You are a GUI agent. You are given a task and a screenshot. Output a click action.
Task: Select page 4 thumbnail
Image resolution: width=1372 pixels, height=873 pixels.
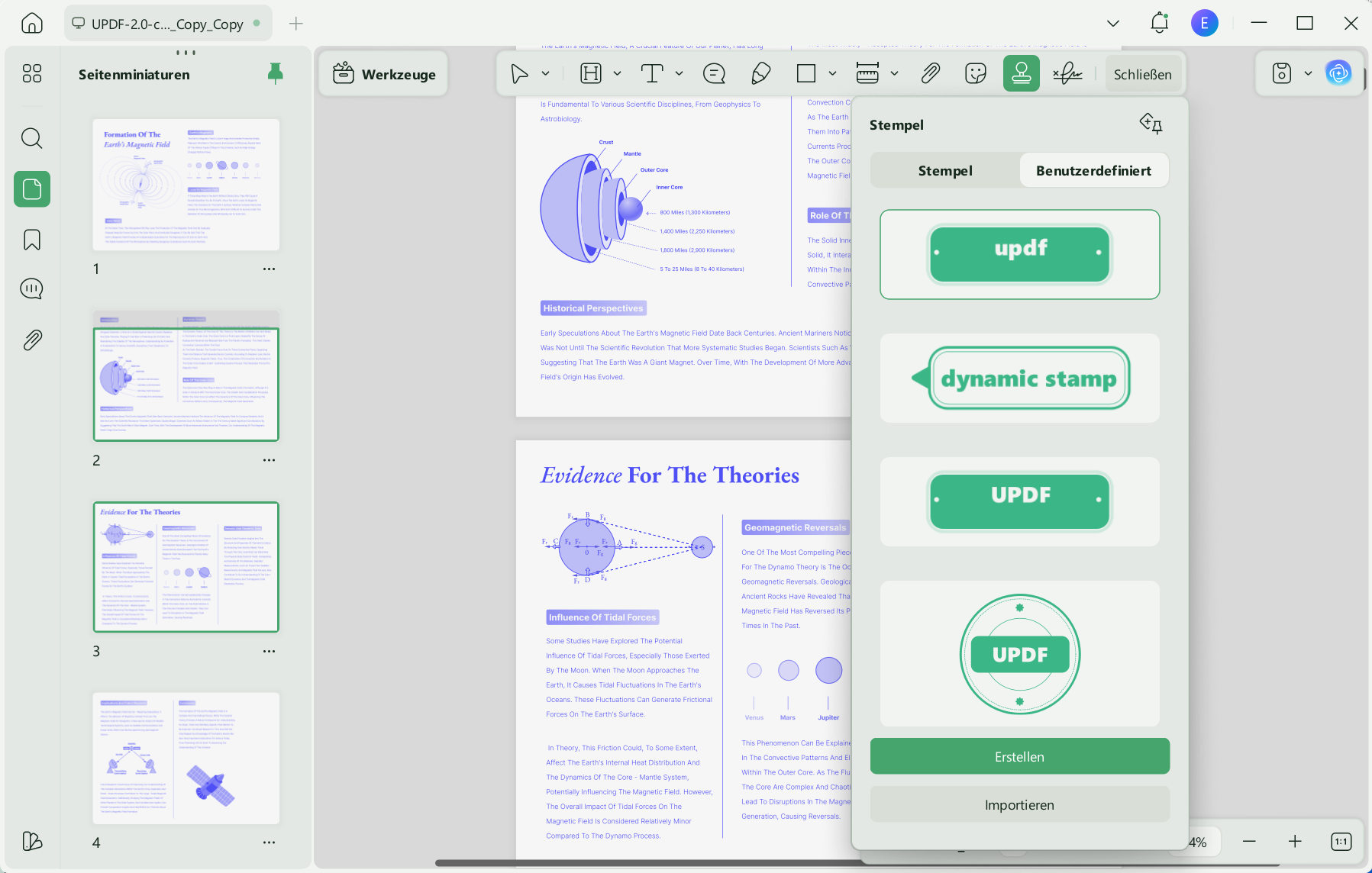186,759
